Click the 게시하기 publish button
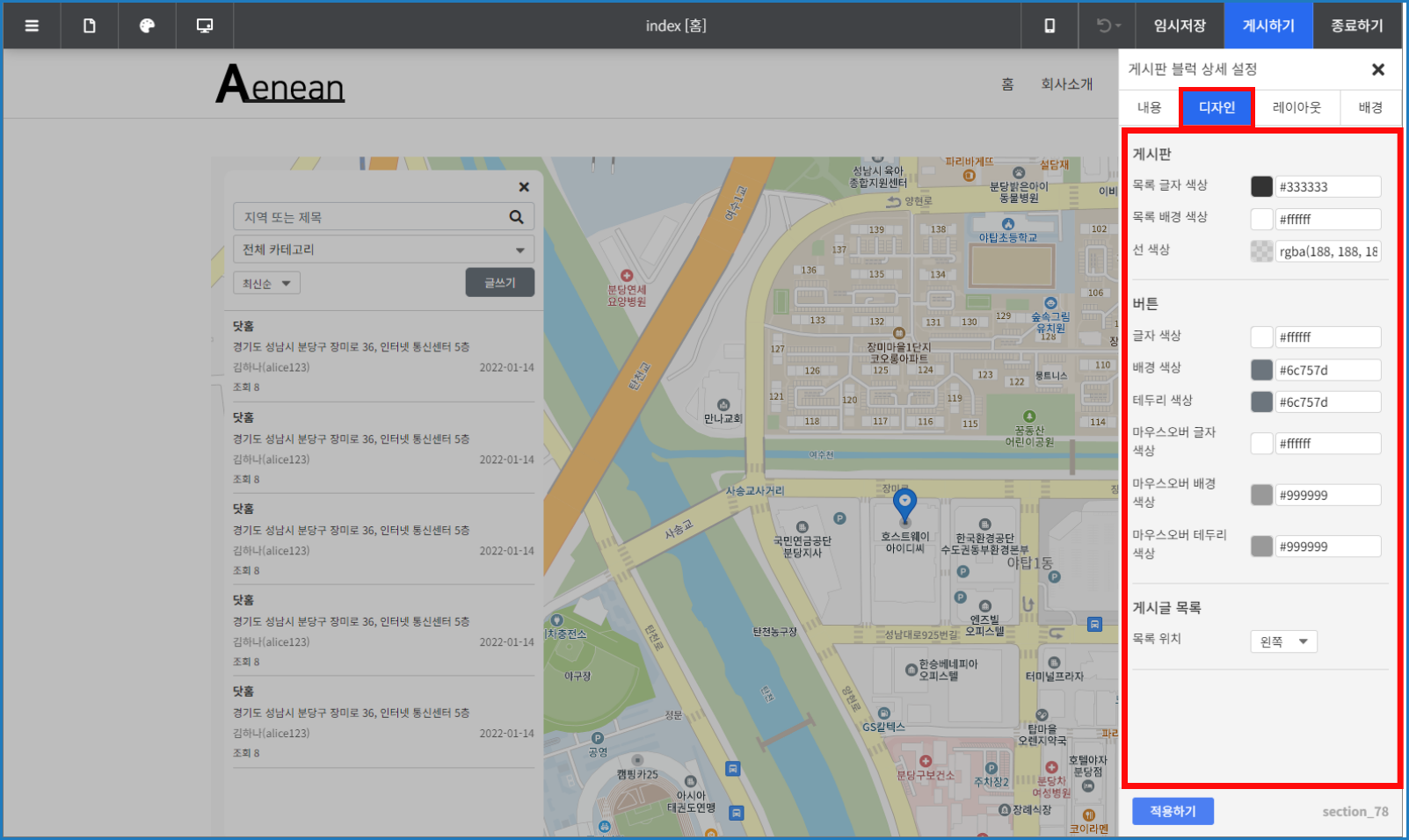This screenshot has width=1409, height=840. (x=1267, y=25)
